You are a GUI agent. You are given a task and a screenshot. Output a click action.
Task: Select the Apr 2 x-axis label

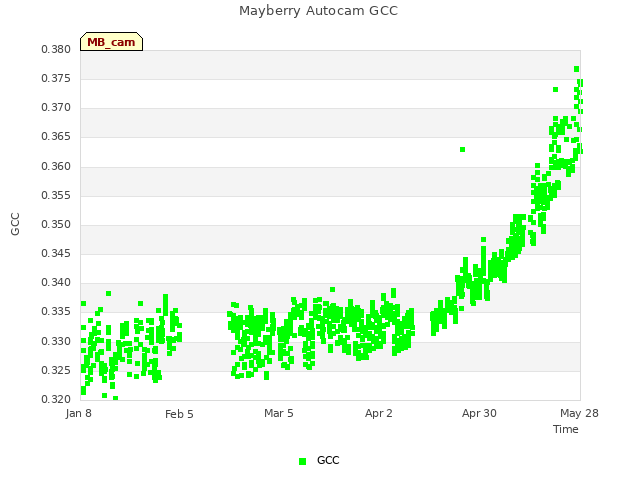(379, 413)
